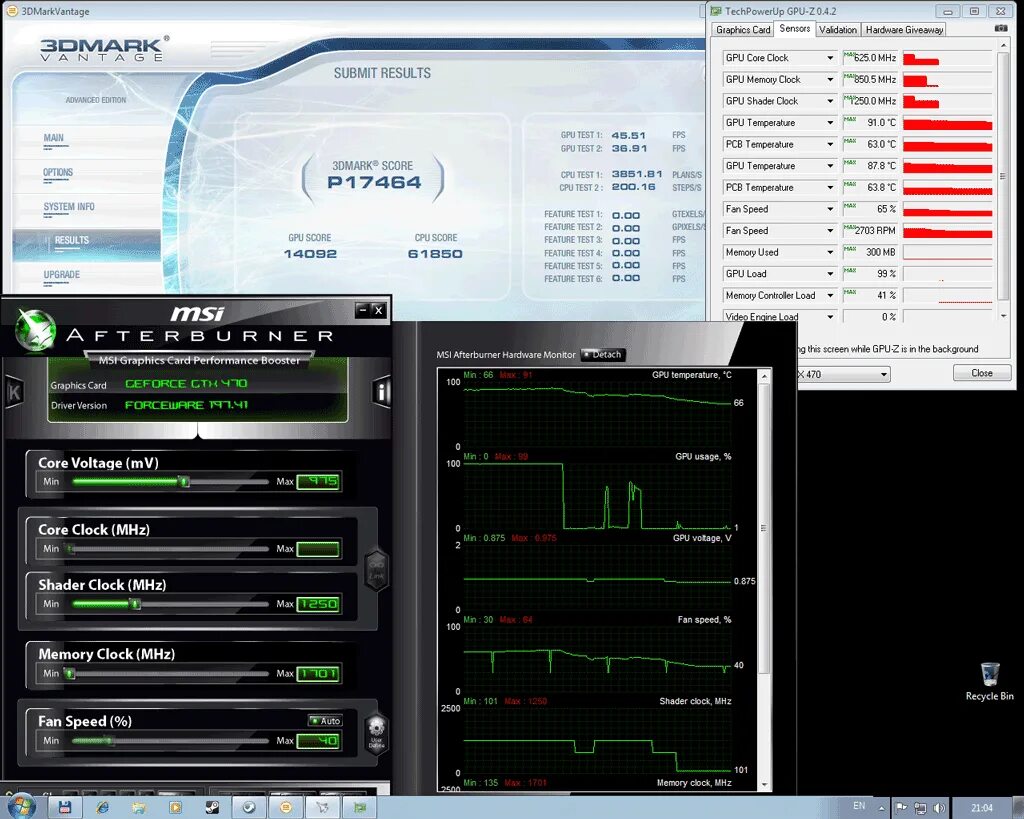Click the 3DMark Vantage title bar icon
The width and height of the screenshot is (1024, 819).
coord(11,11)
